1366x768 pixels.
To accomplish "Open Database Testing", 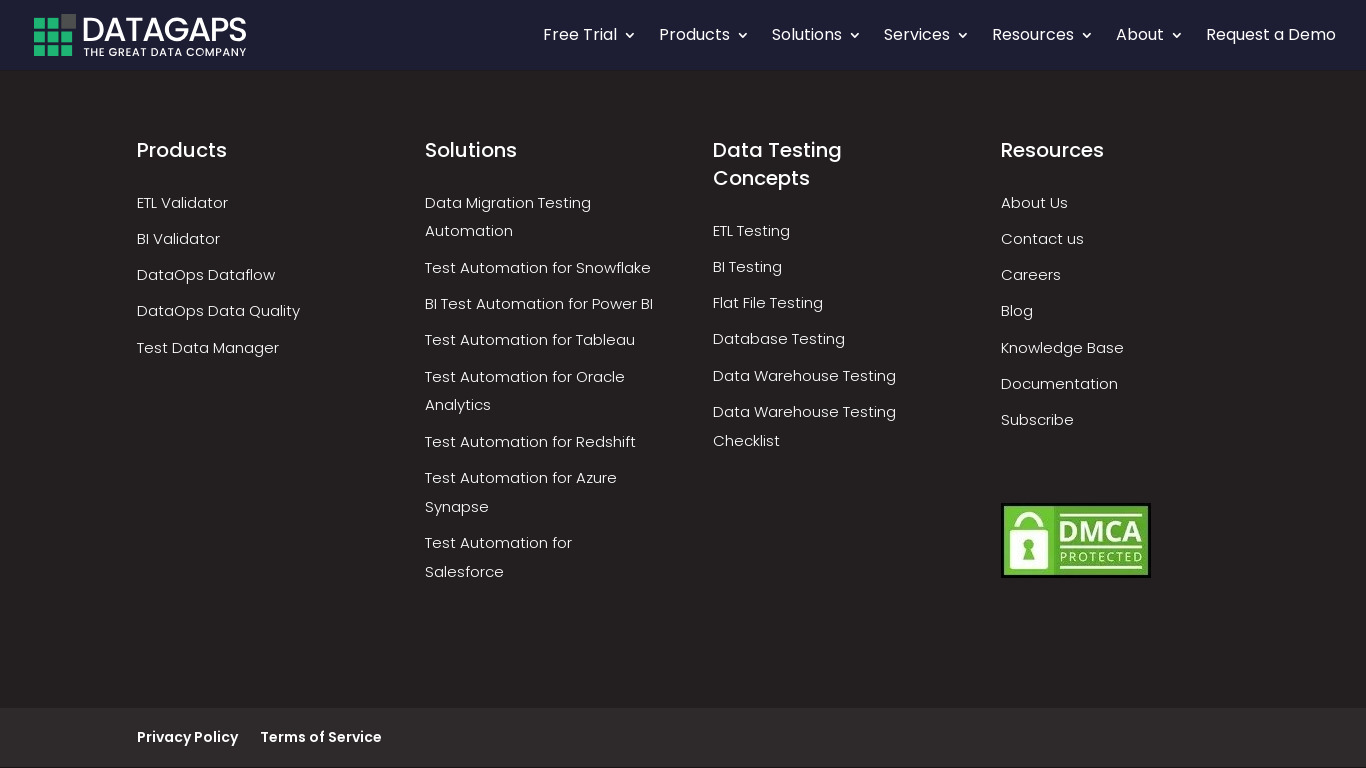I will pyautogui.click(x=779, y=339).
